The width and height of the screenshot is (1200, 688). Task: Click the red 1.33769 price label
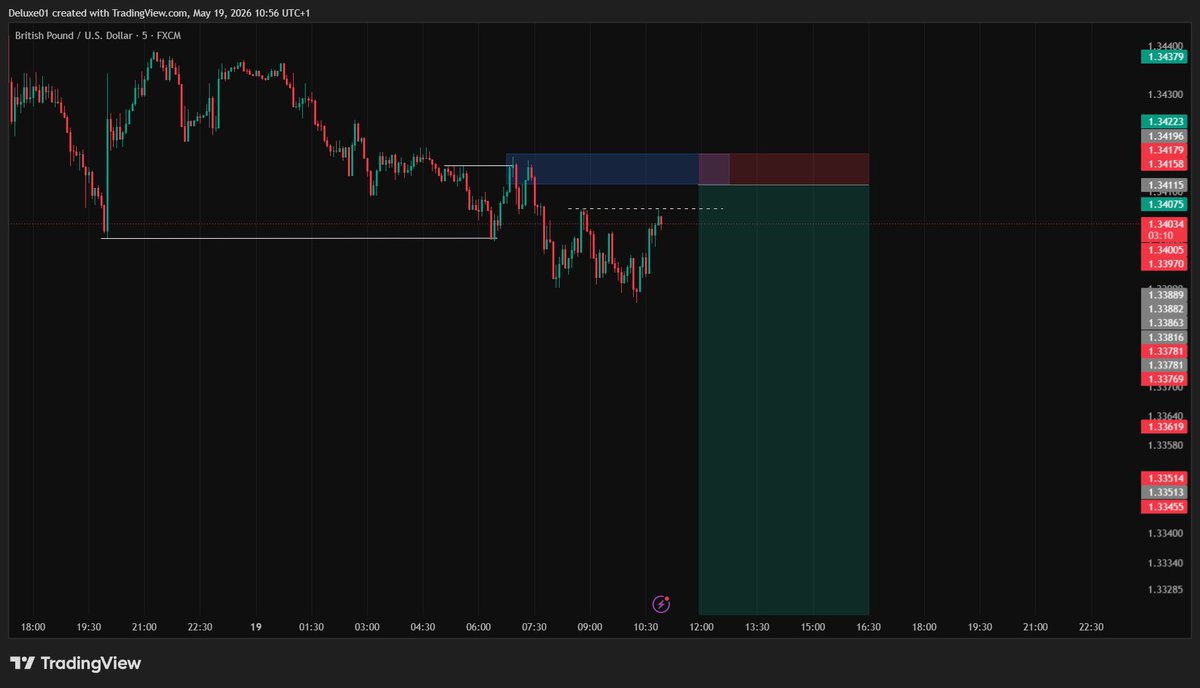coord(1163,380)
